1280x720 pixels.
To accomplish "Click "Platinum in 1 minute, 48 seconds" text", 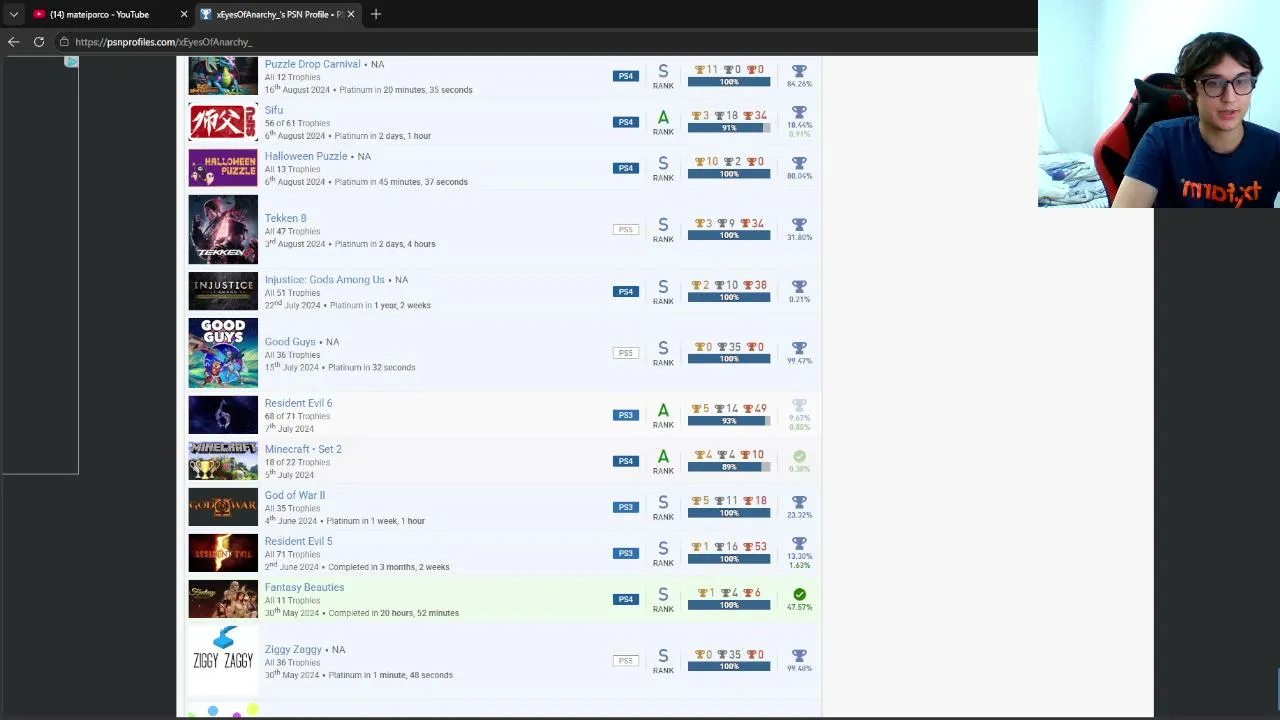I will (x=390, y=675).
